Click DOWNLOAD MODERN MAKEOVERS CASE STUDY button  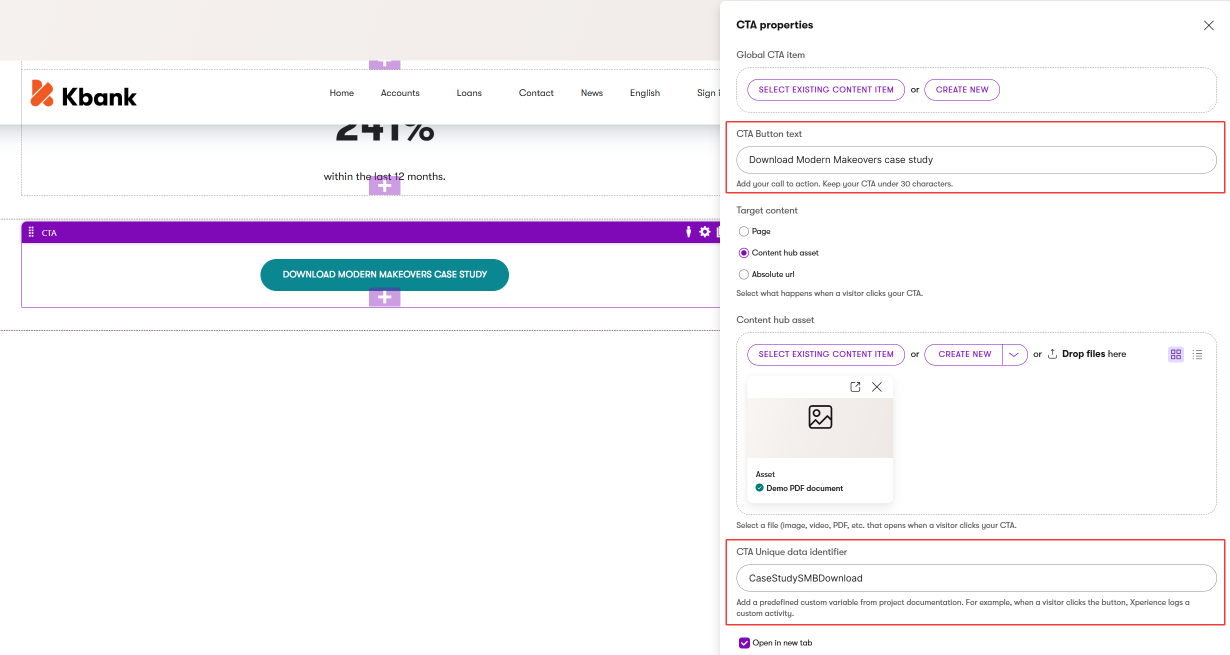click(384, 274)
